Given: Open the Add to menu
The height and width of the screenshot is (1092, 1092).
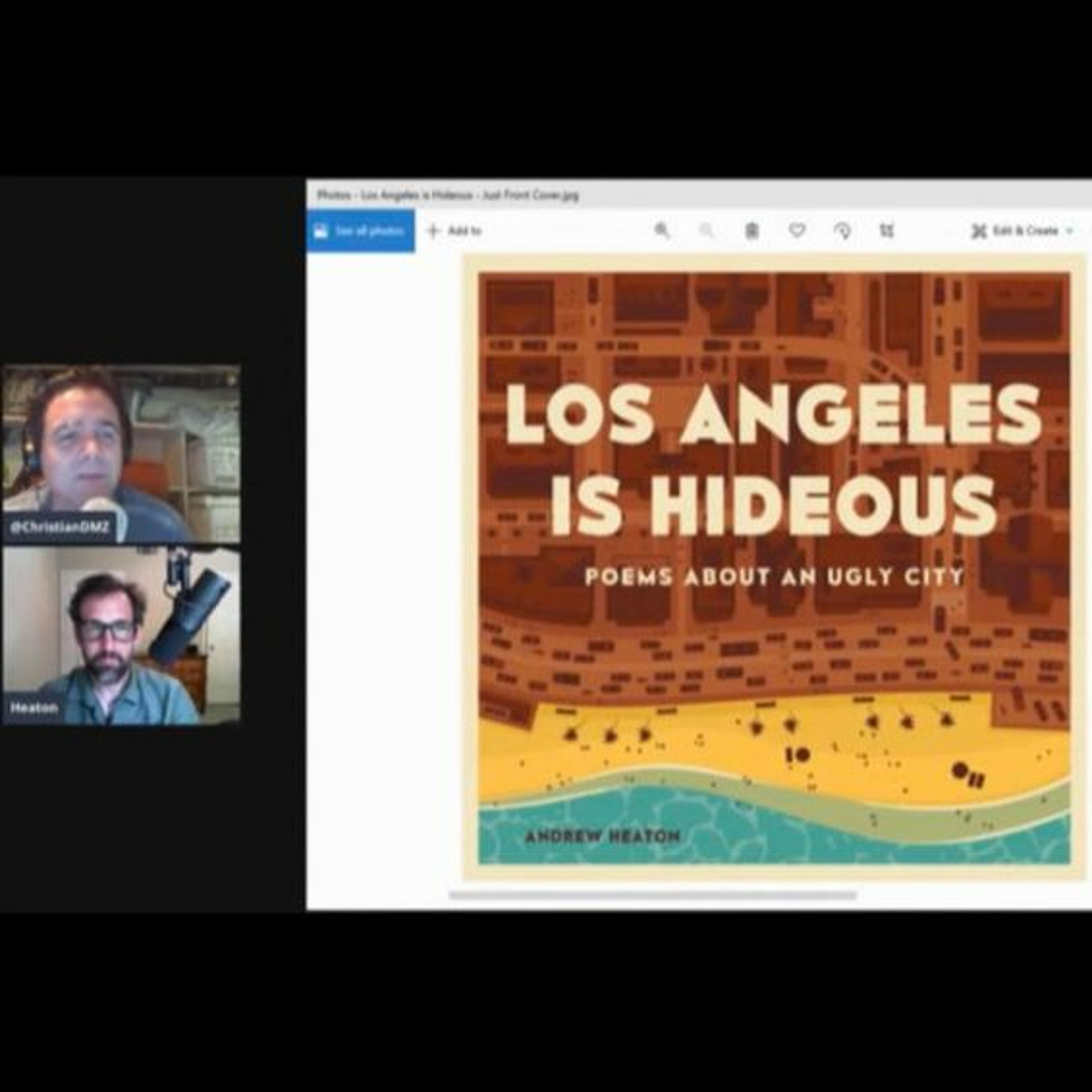Looking at the screenshot, I should 454,231.
